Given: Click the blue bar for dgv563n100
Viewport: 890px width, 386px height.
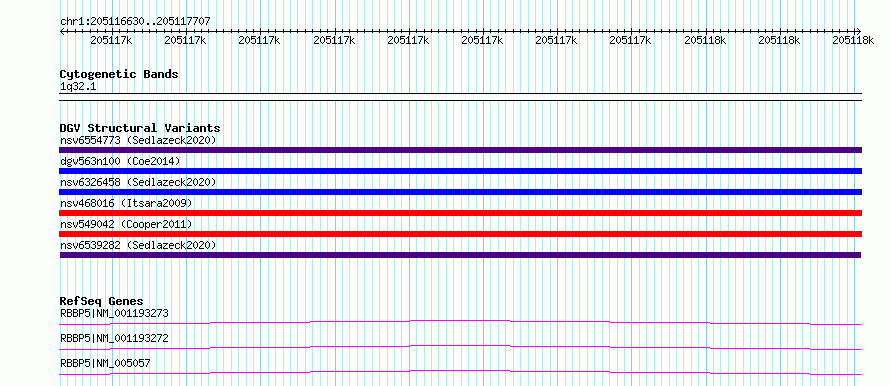Looking at the screenshot, I should tap(460, 171).
